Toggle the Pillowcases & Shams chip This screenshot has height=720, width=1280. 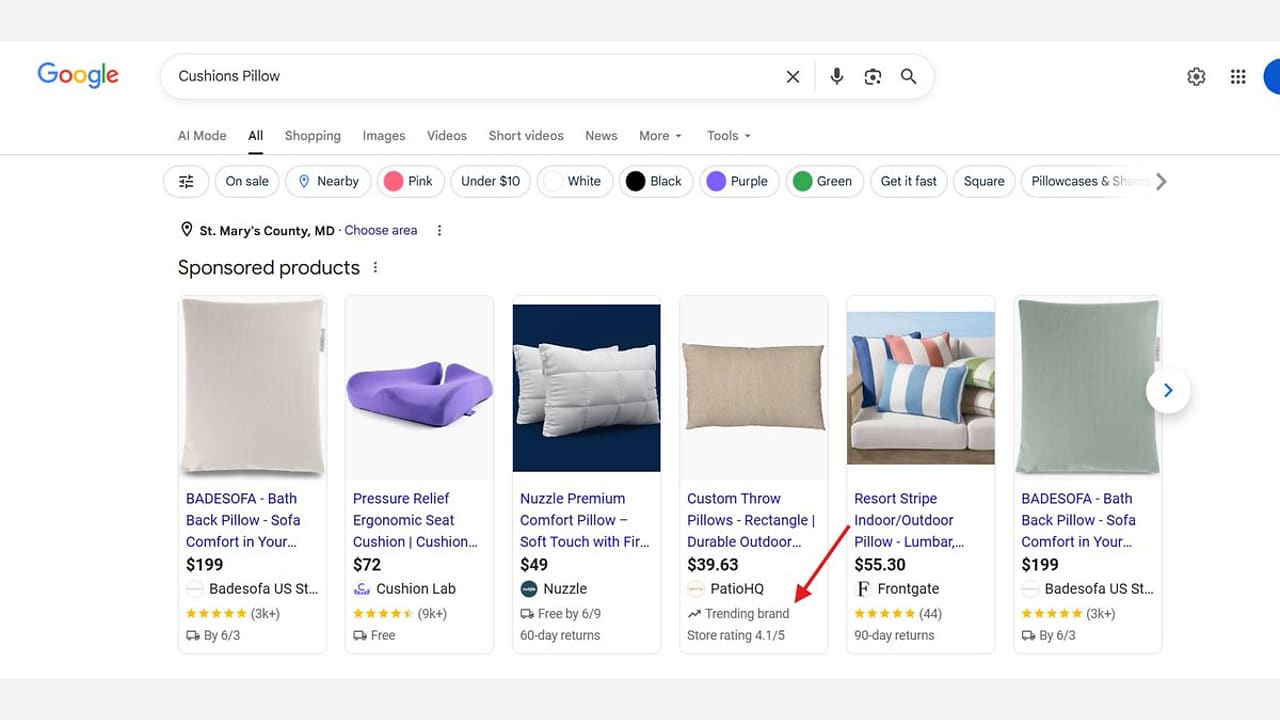1084,181
